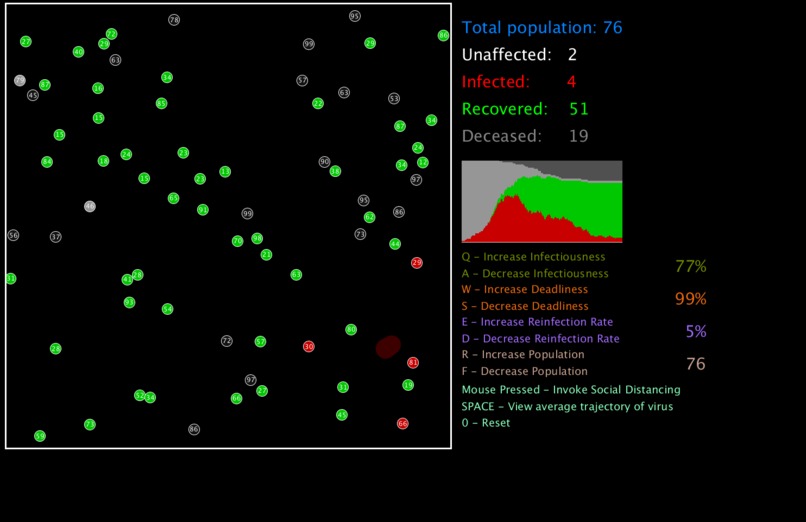Click 'S – Decrease Deadliness' legend line

pyautogui.click(x=525, y=306)
